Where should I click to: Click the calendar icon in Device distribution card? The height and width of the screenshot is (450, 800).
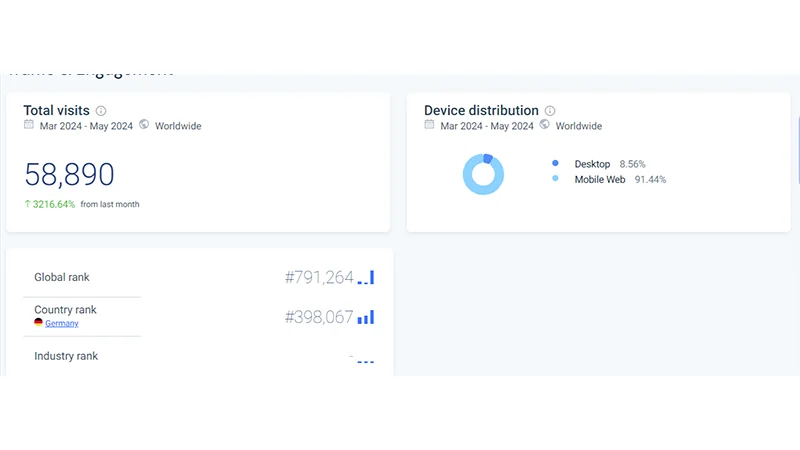[x=429, y=125]
